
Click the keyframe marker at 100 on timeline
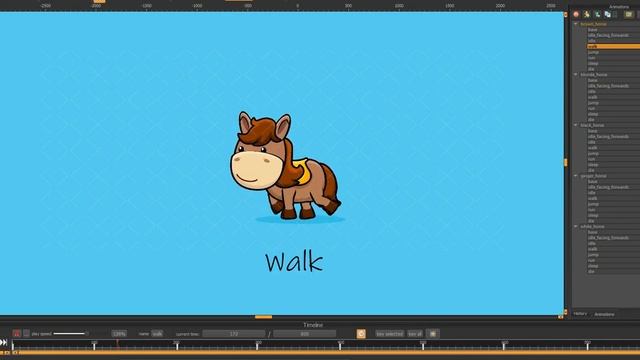[94, 346]
